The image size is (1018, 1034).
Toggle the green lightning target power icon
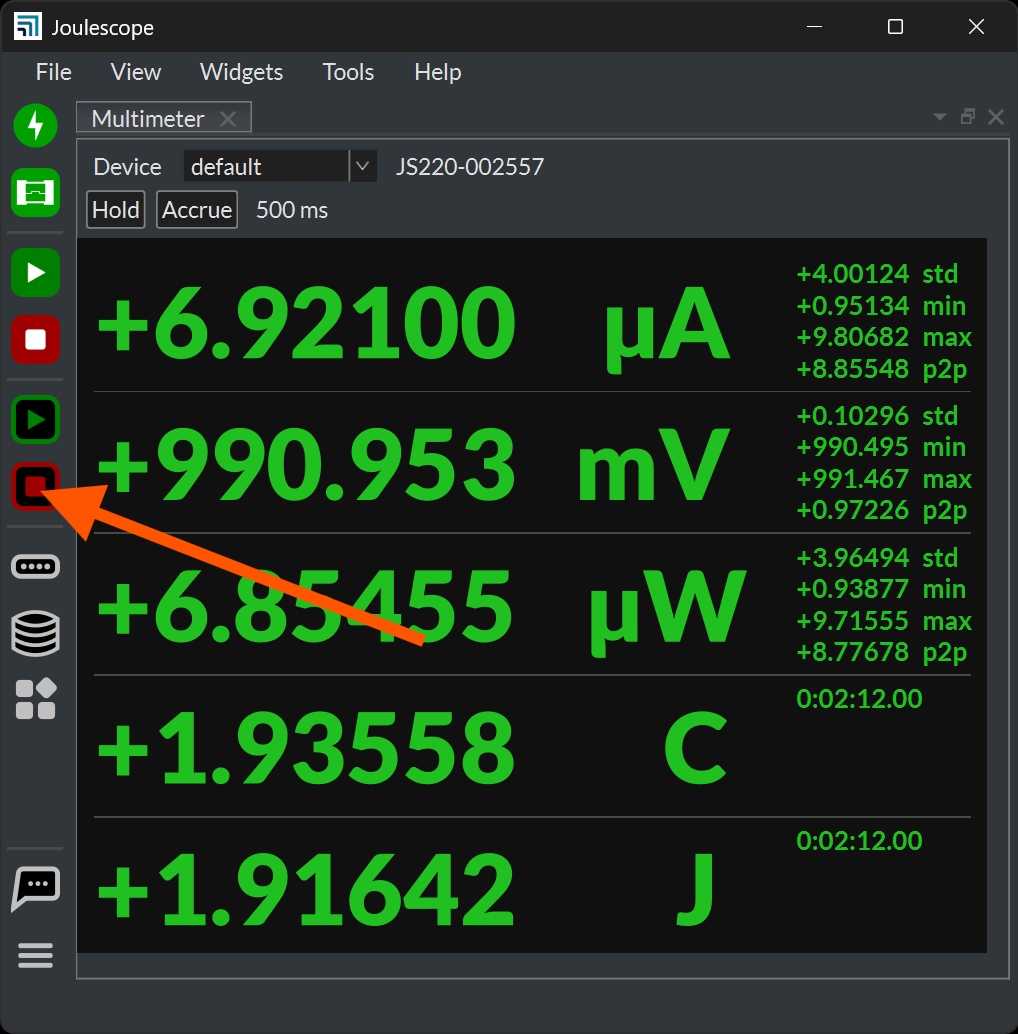point(36,125)
